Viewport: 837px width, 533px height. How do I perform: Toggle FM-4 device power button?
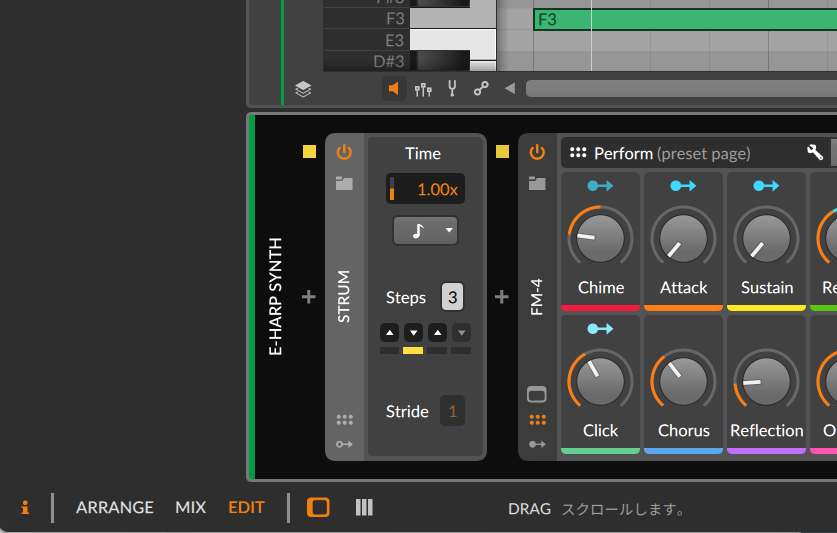537,152
